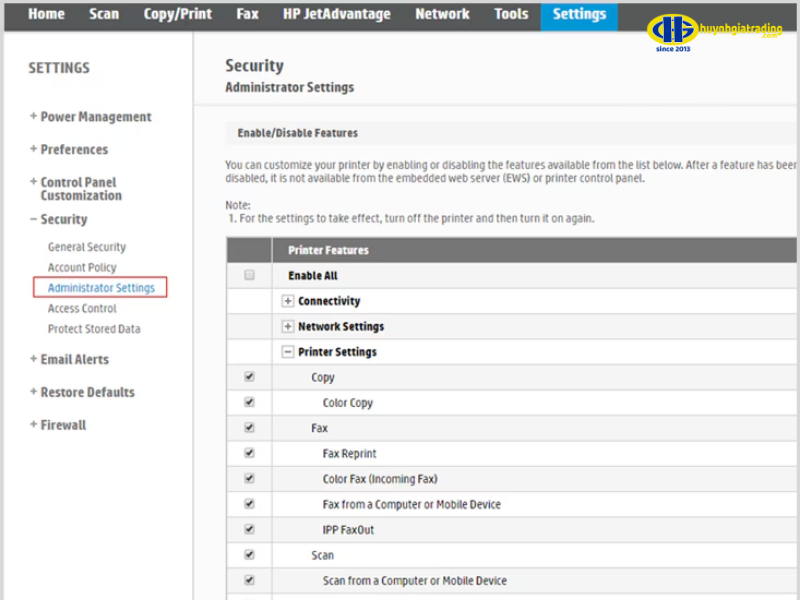Expand the Connectivity feature group
Screen dimensions: 800x600
(288, 301)
